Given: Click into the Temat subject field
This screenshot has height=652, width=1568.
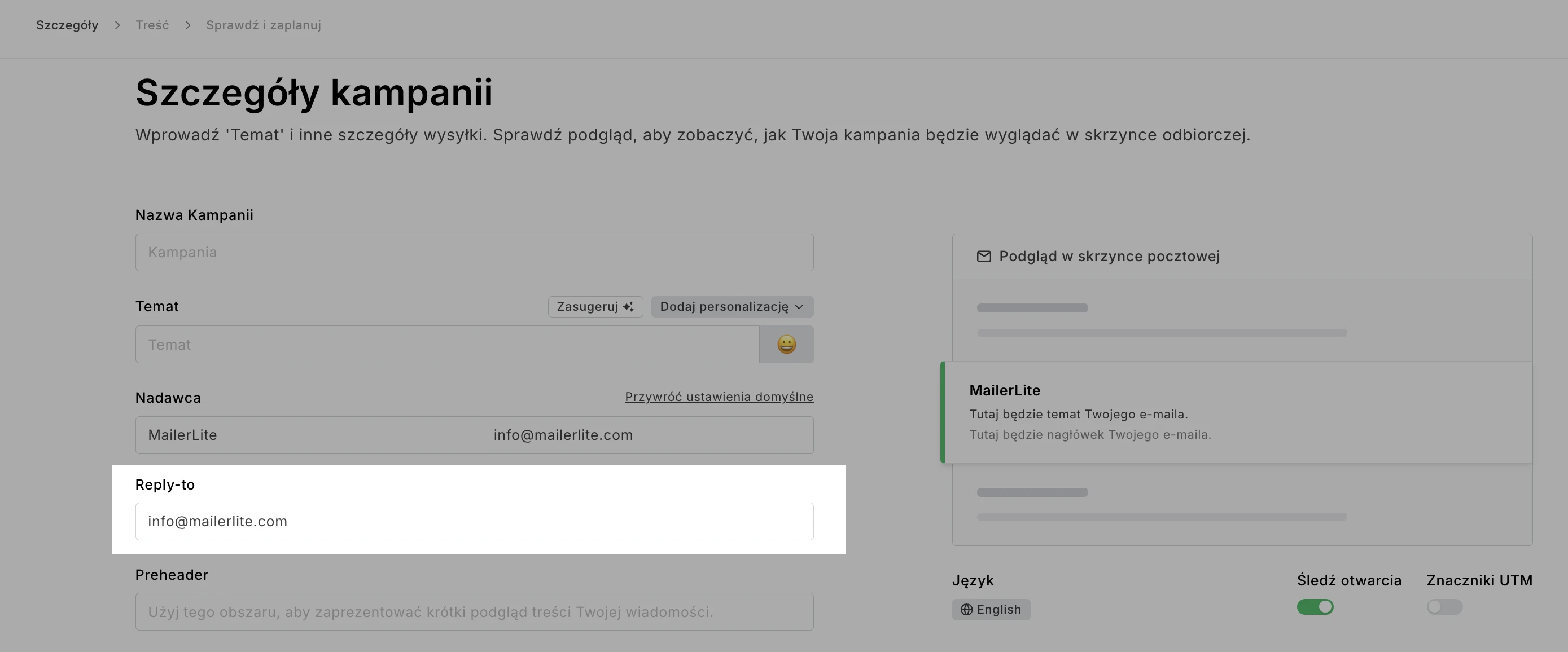Looking at the screenshot, I should pos(447,344).
